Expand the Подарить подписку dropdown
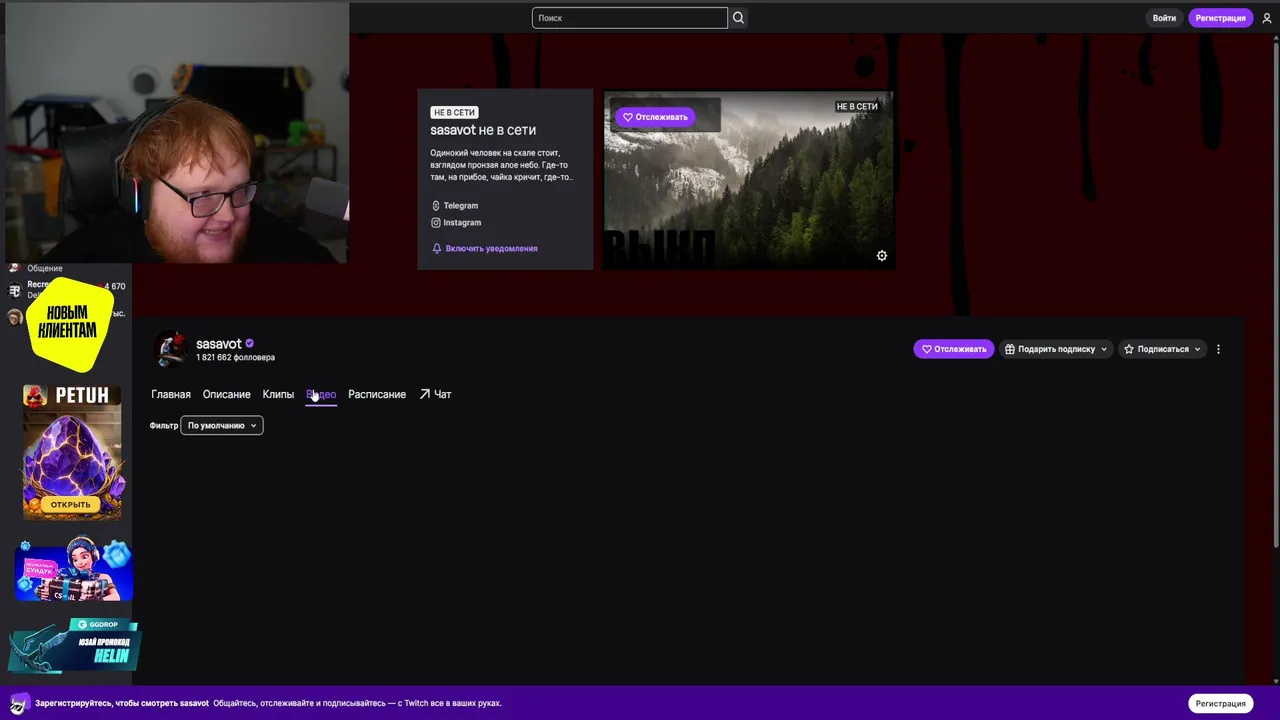 (1057, 349)
